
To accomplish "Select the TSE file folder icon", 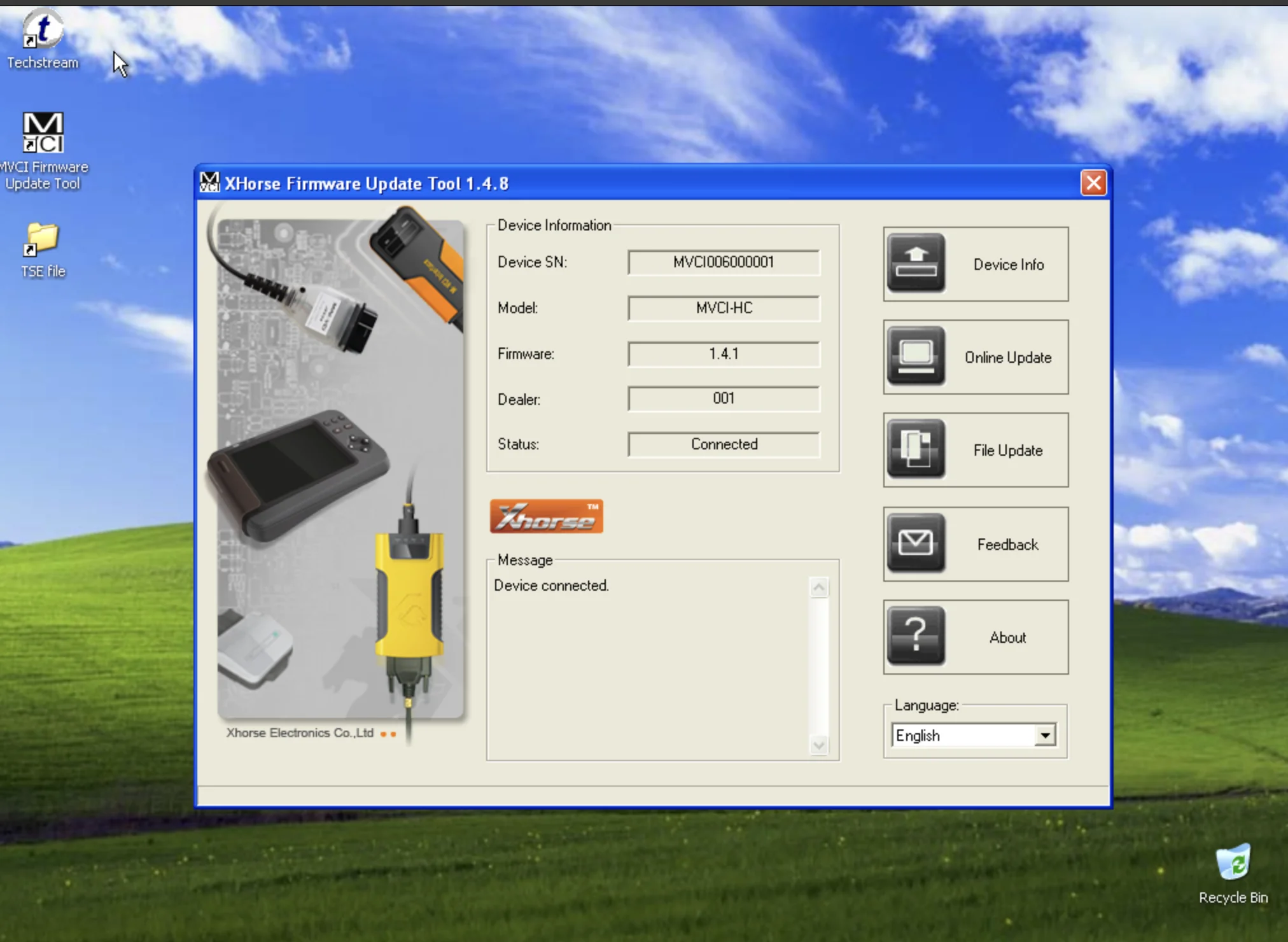I will [x=43, y=240].
